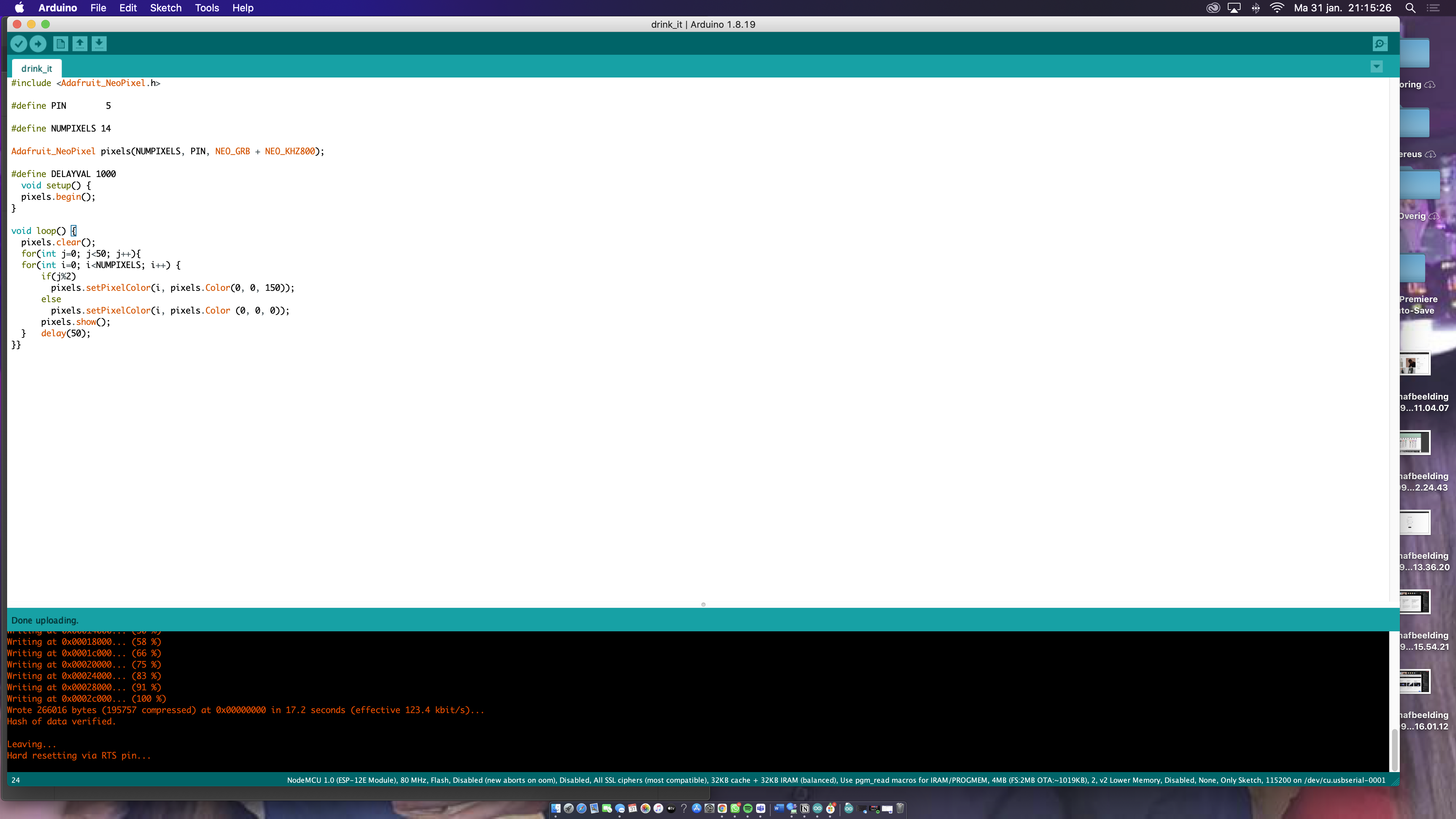
Task: Click 'Hard resetting via RTS pin...' console line
Action: pyautogui.click(x=79, y=756)
